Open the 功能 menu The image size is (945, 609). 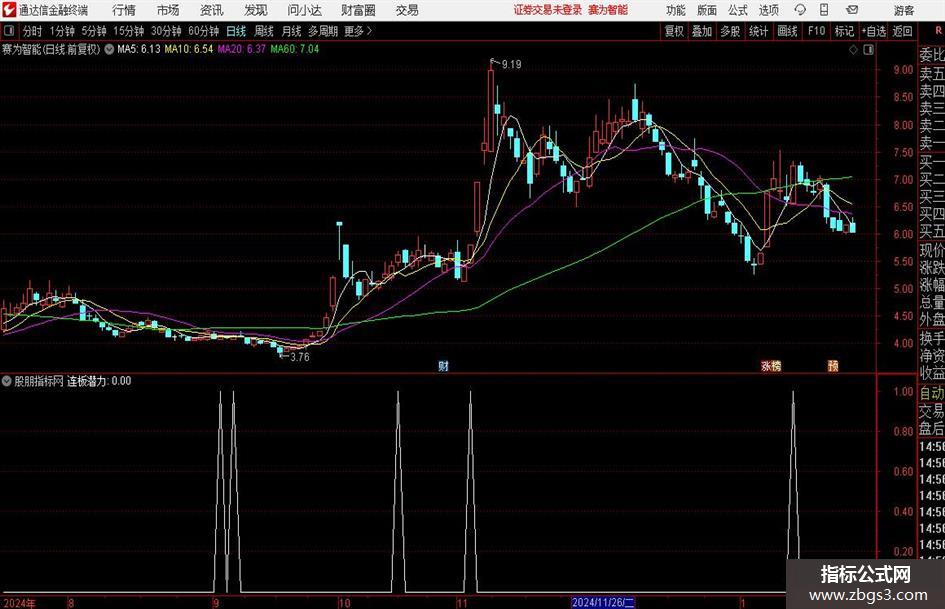(x=676, y=10)
